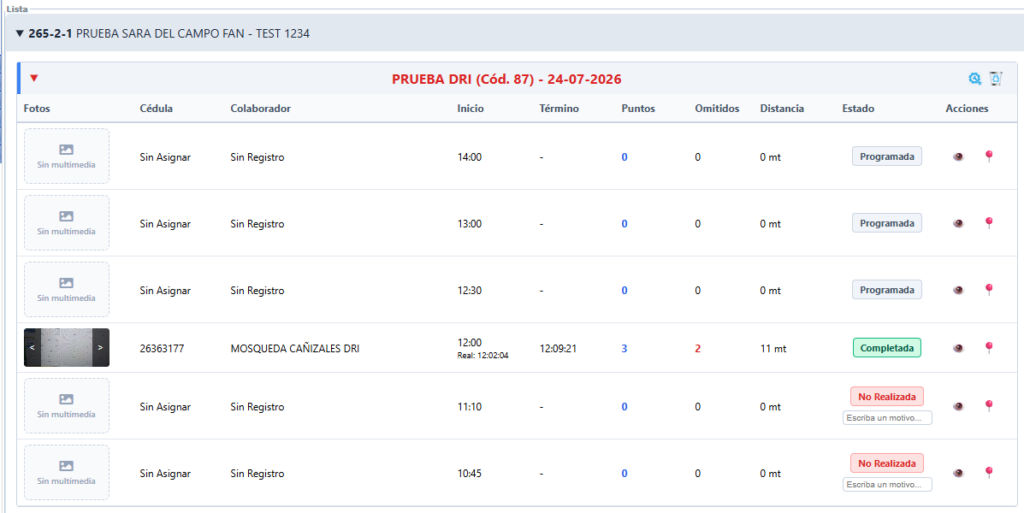
Task: Click the eye icon in the 12:30 row
Action: [x=958, y=290]
